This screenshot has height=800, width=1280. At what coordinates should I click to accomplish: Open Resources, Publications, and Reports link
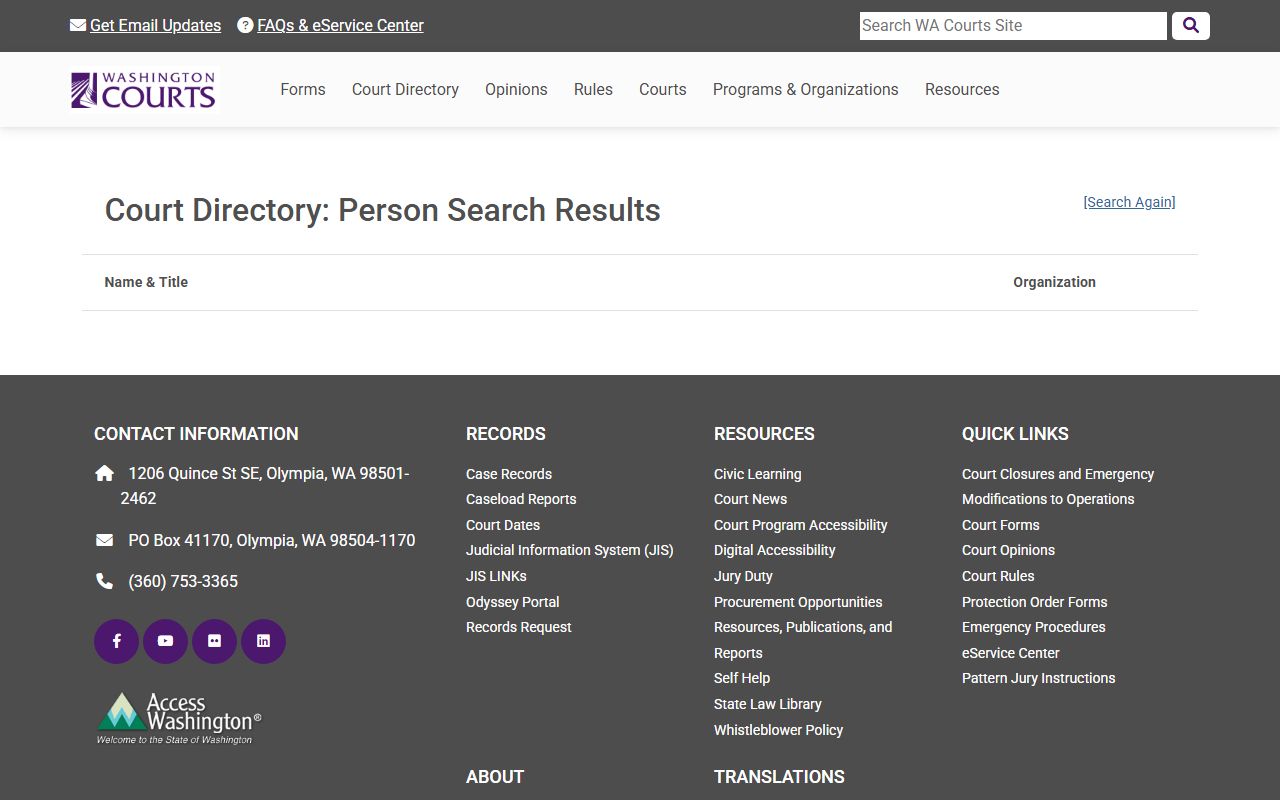(x=803, y=640)
